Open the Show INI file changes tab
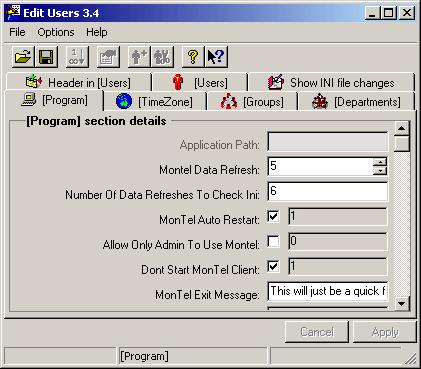This screenshot has width=421, height=369. (x=331, y=82)
